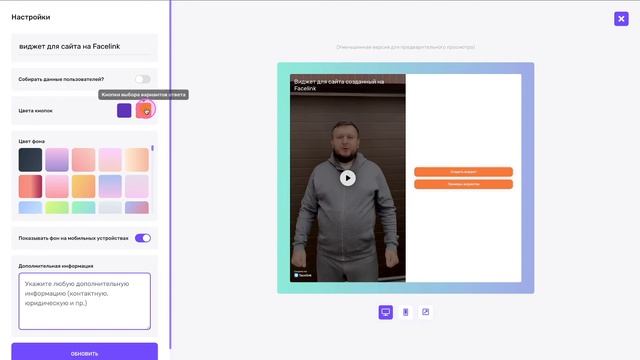640x360 pixels.
Task: Toggle 'Собирать данные пользователей?' switch
Action: pos(142,79)
